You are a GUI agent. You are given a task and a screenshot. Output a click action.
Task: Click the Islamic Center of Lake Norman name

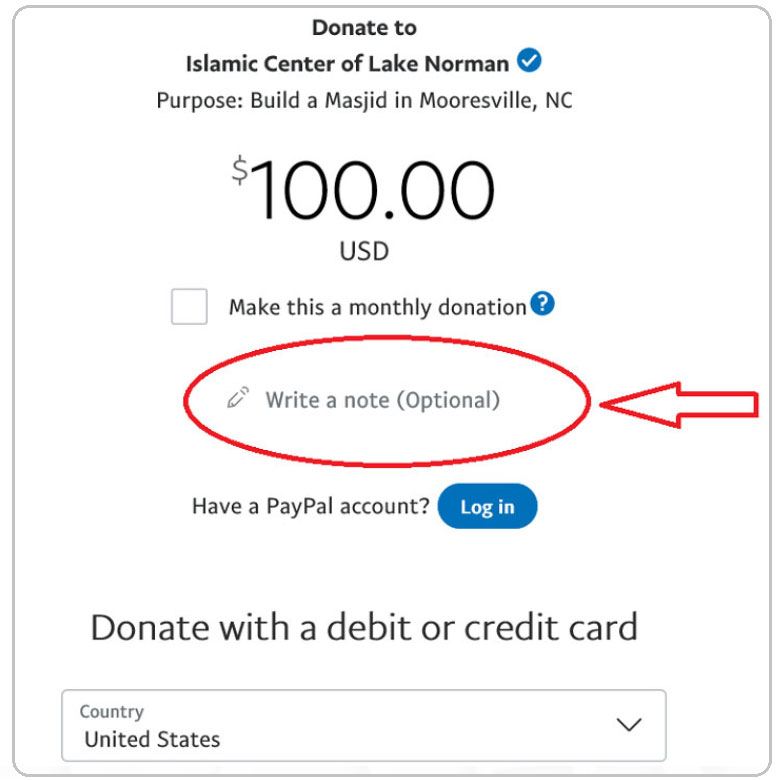(349, 64)
